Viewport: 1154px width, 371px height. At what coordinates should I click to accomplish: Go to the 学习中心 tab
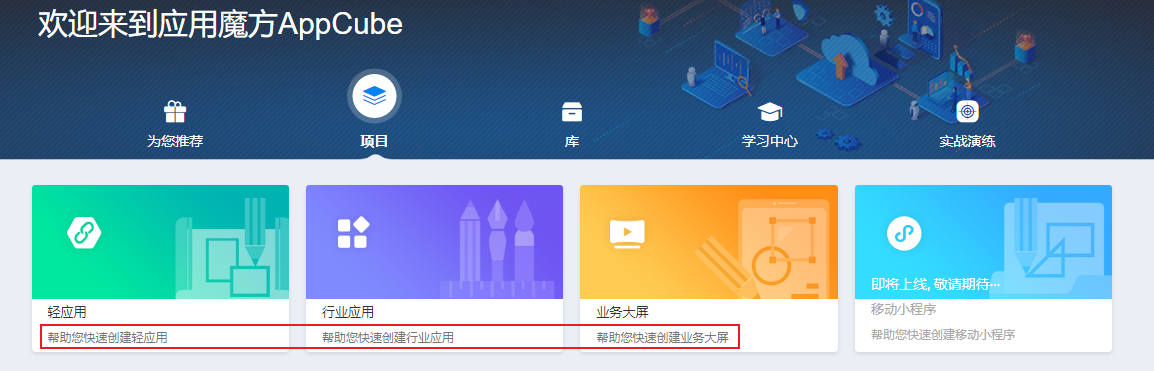770,141
